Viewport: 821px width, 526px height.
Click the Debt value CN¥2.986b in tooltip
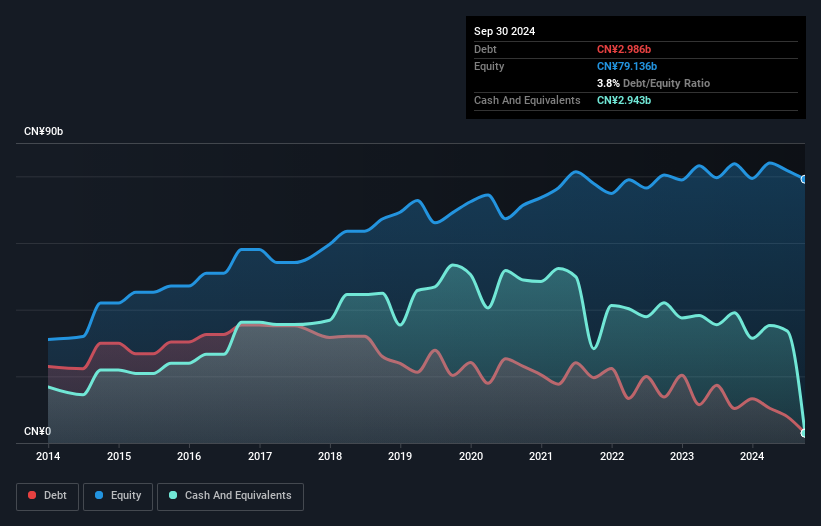(624, 49)
